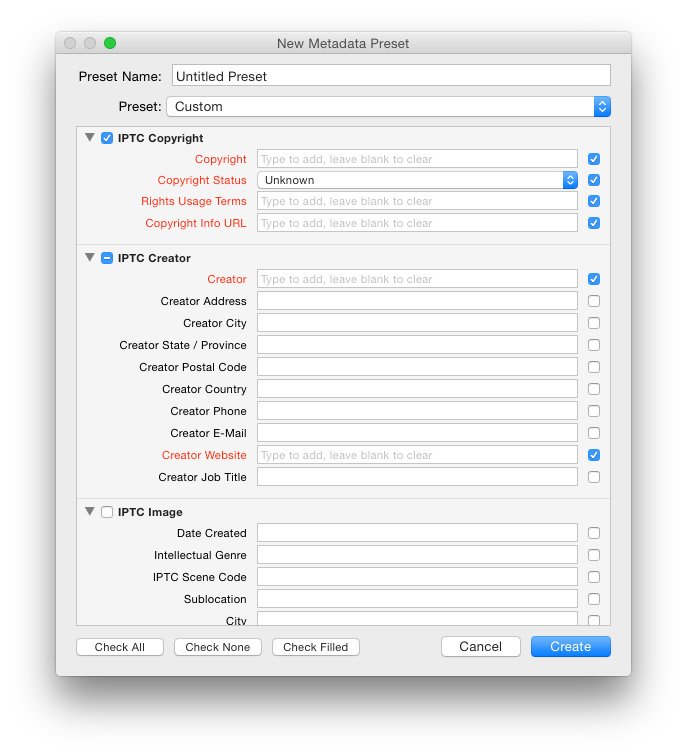Click the Sublocation field

417,598
